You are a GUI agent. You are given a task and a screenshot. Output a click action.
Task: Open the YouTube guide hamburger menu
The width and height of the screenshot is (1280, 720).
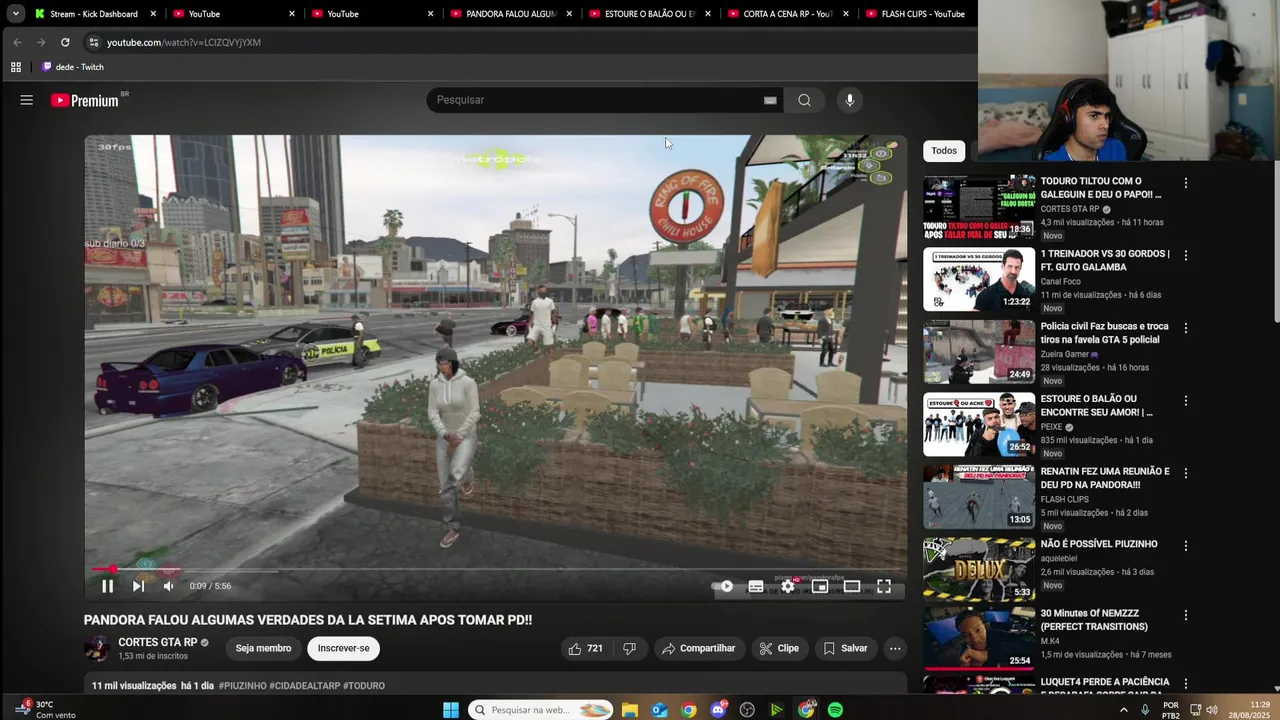(27, 100)
